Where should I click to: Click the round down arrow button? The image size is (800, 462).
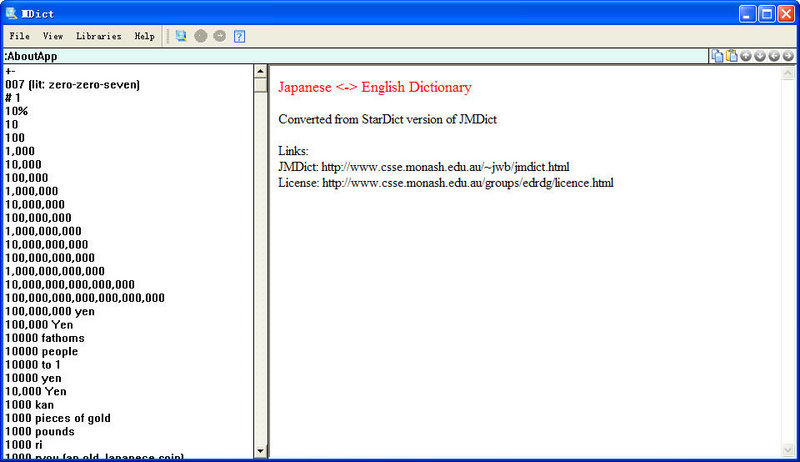760,56
